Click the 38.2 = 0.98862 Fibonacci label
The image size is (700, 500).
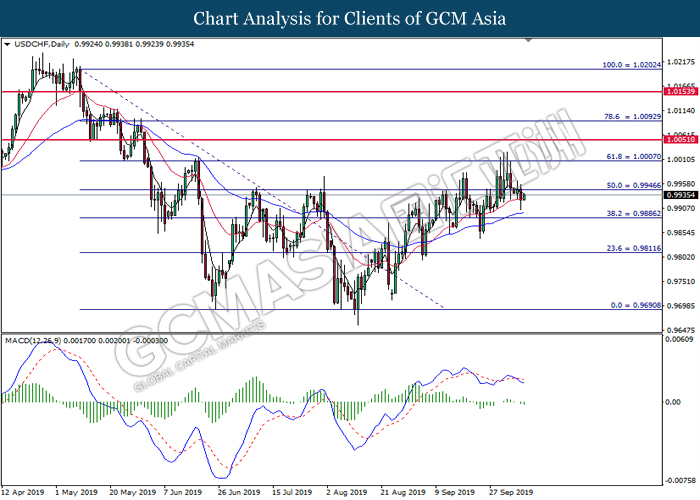click(634, 213)
